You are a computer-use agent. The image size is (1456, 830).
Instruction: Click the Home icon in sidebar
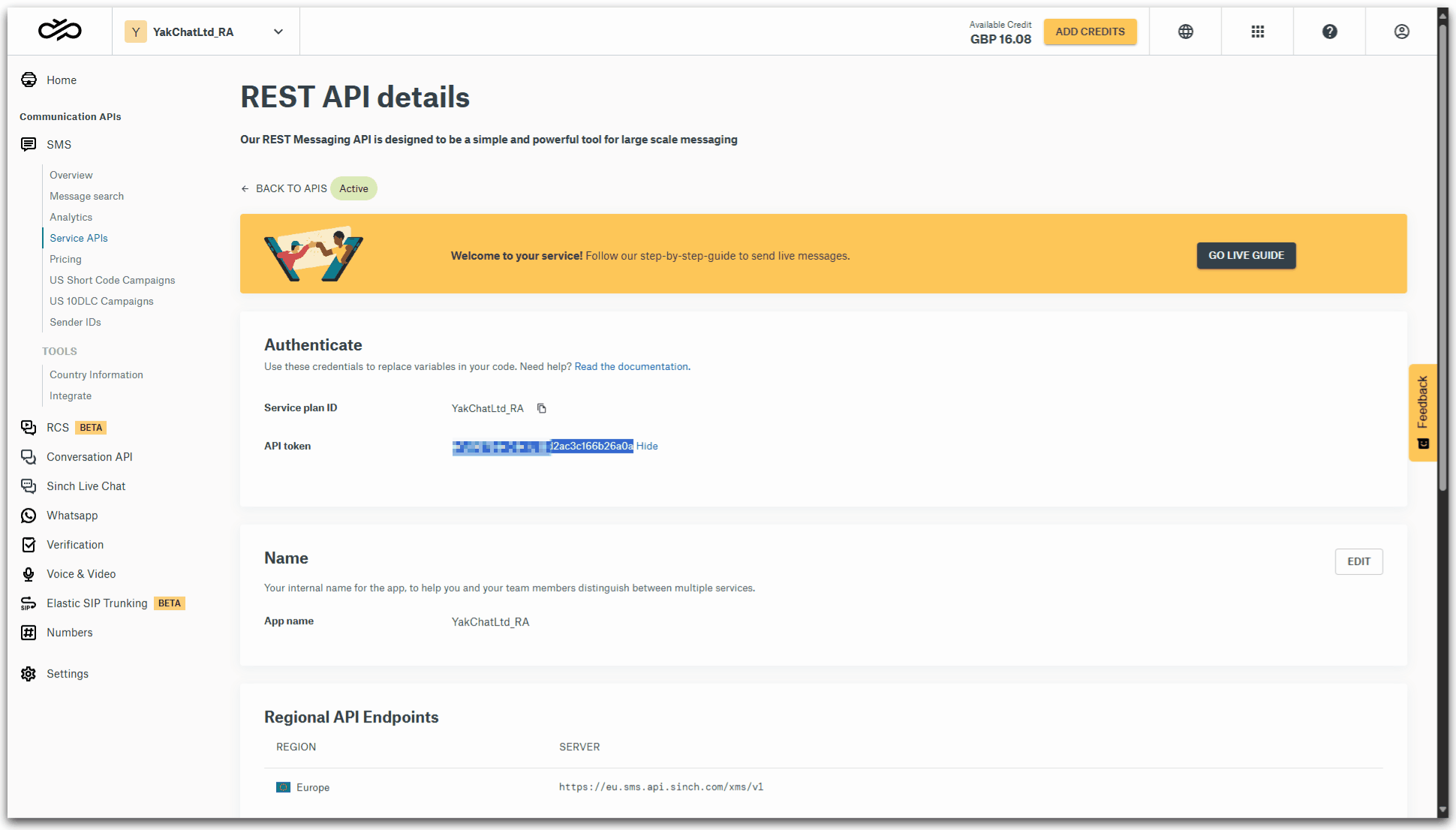pyautogui.click(x=29, y=80)
